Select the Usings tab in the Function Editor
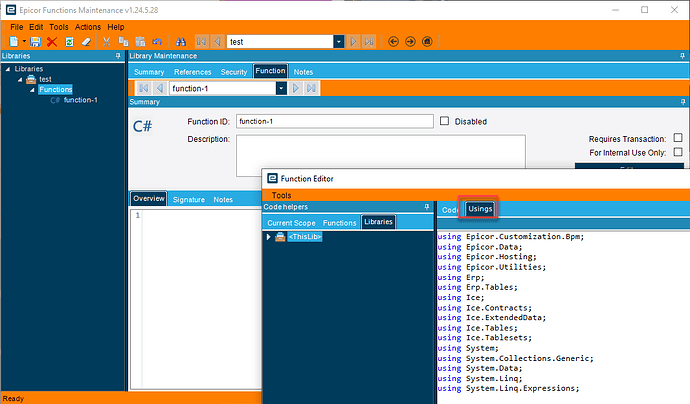Image resolution: width=690 pixels, height=404 pixels. point(480,209)
